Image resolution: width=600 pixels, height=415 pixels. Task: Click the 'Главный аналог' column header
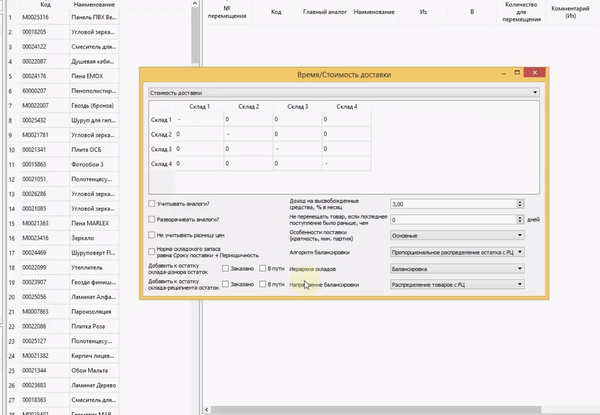[324, 12]
